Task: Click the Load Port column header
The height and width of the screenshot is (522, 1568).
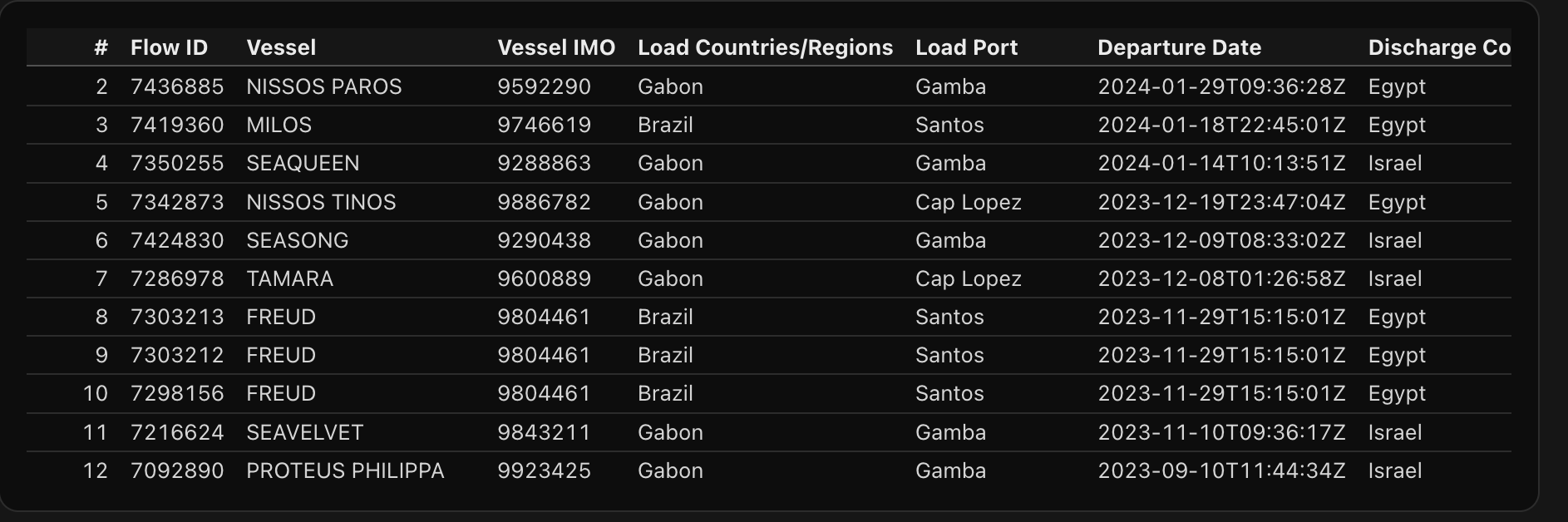Action: tap(966, 47)
